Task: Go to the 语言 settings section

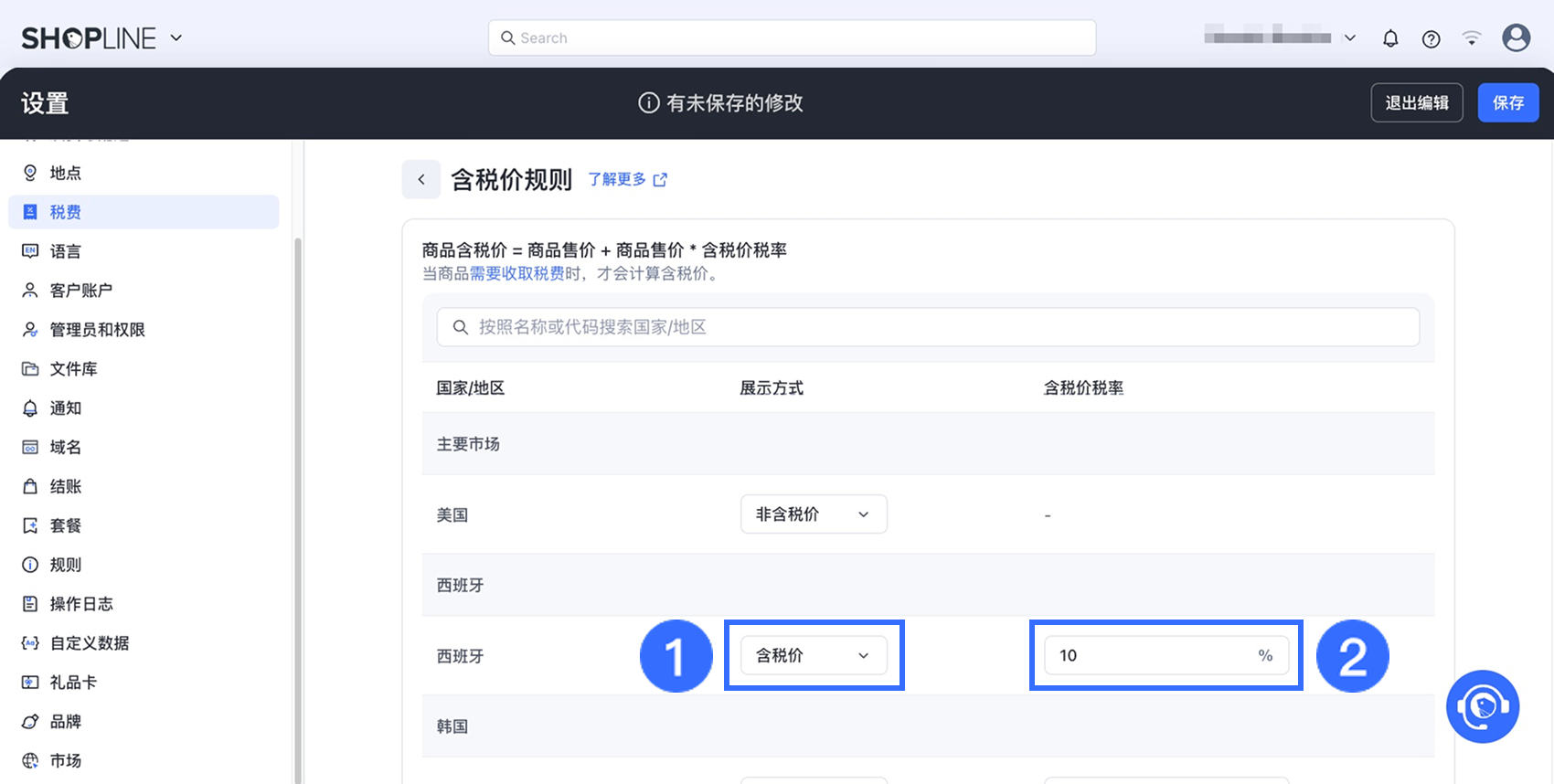Action: 66,251
